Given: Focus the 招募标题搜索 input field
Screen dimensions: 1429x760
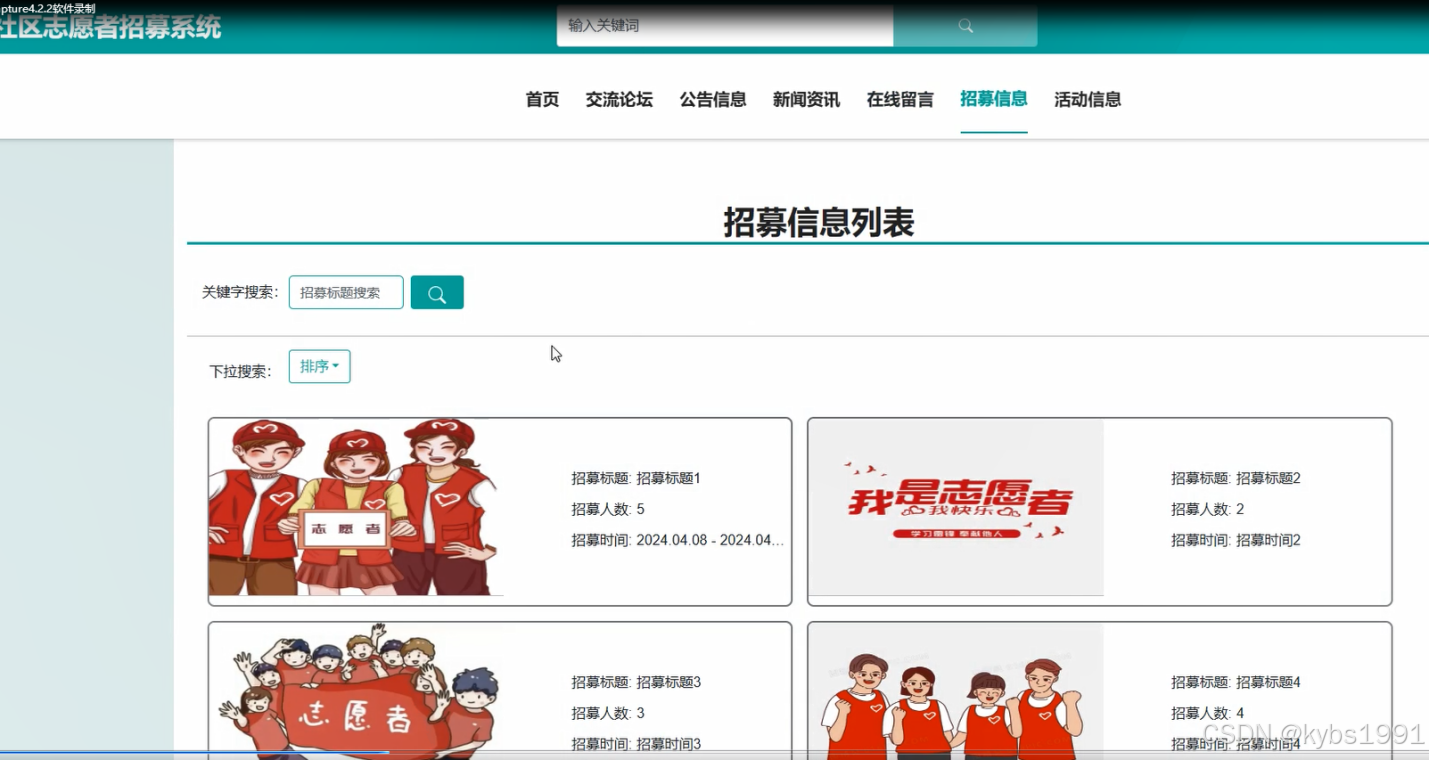Looking at the screenshot, I should pyautogui.click(x=346, y=292).
